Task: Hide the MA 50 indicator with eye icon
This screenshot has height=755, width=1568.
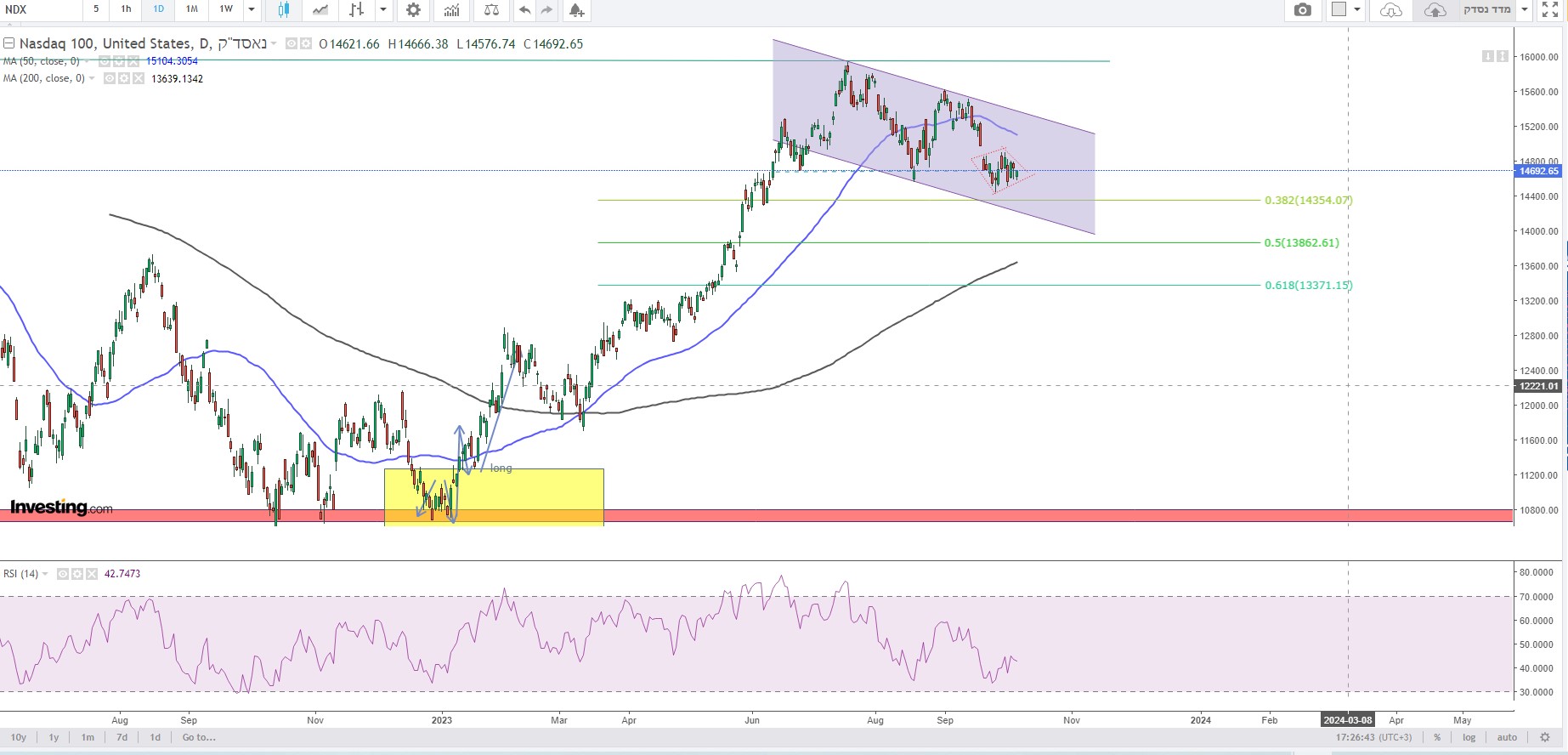Action: [105, 61]
